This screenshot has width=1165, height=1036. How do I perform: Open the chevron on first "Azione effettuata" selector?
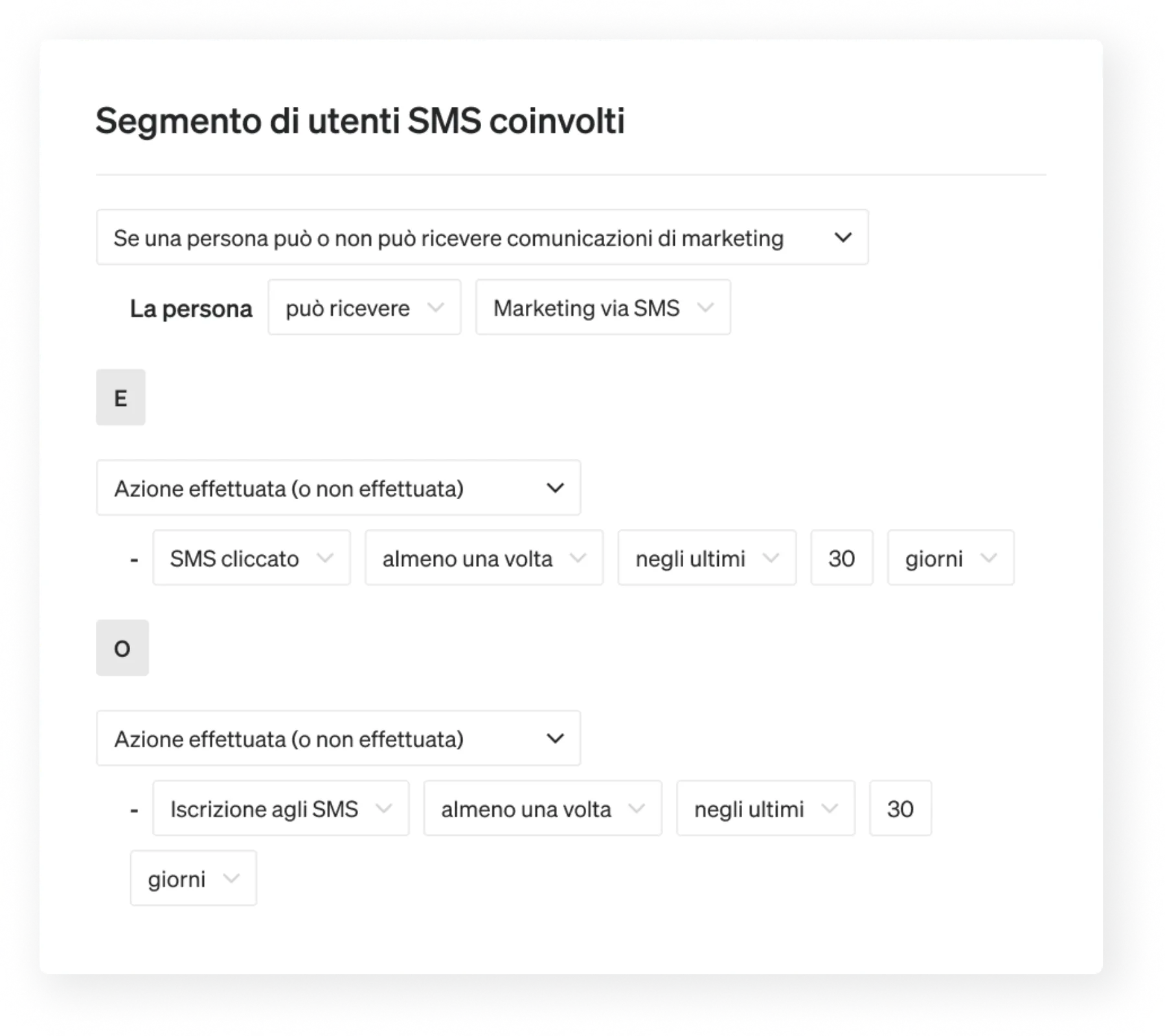click(x=555, y=488)
